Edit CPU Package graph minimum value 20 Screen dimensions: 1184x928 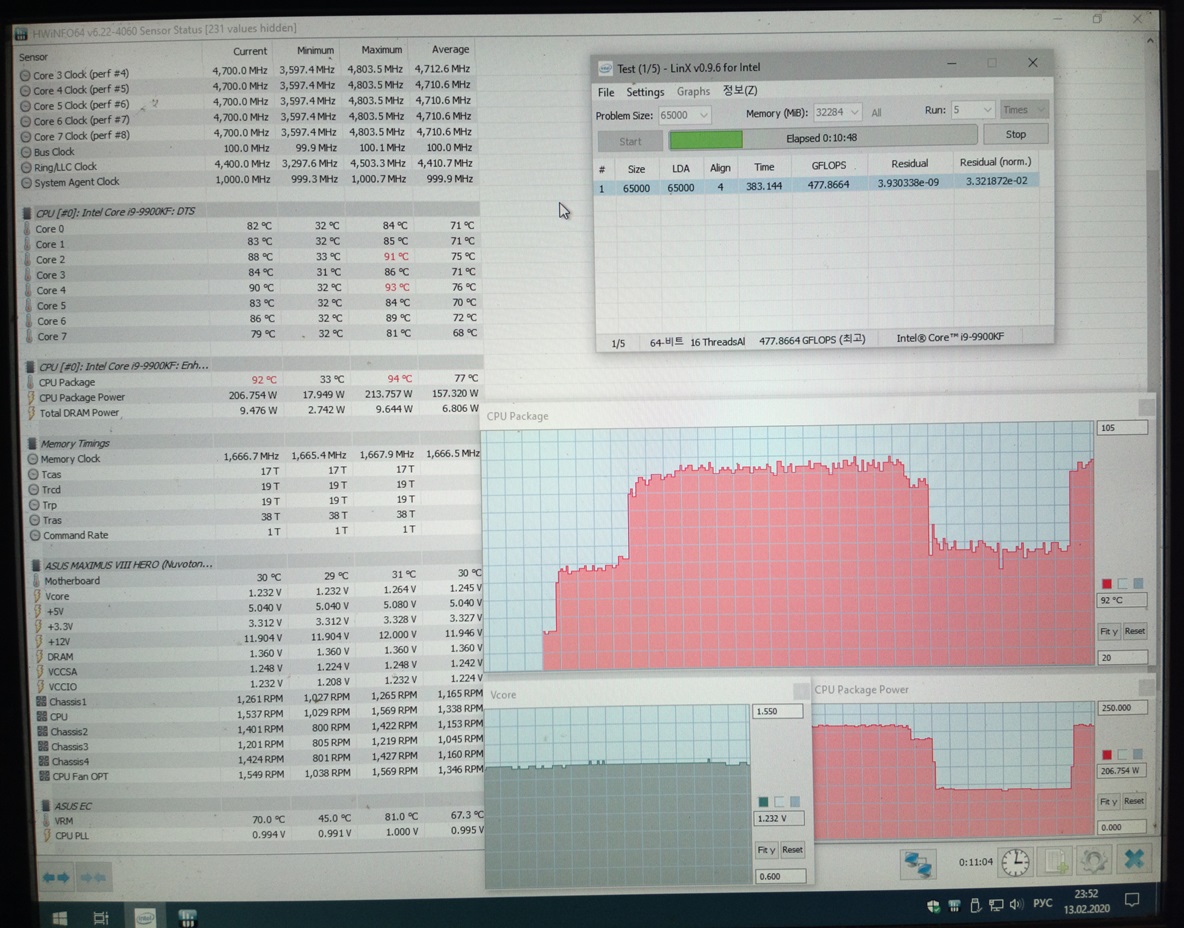click(x=1122, y=658)
